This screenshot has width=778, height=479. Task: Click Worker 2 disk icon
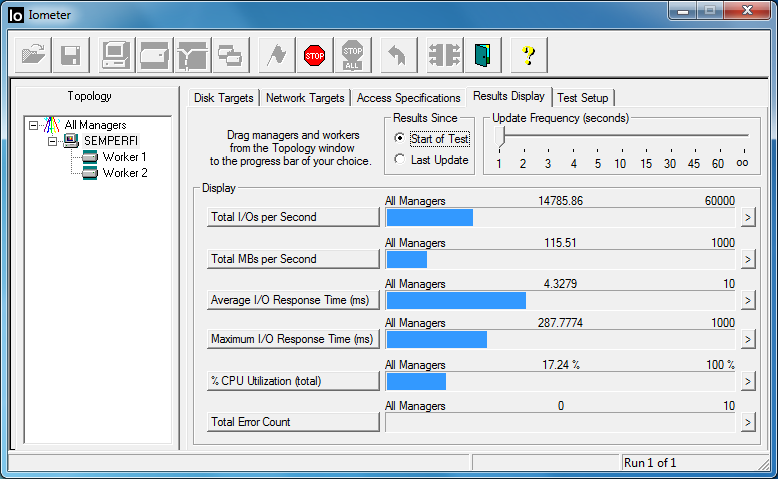coord(90,173)
